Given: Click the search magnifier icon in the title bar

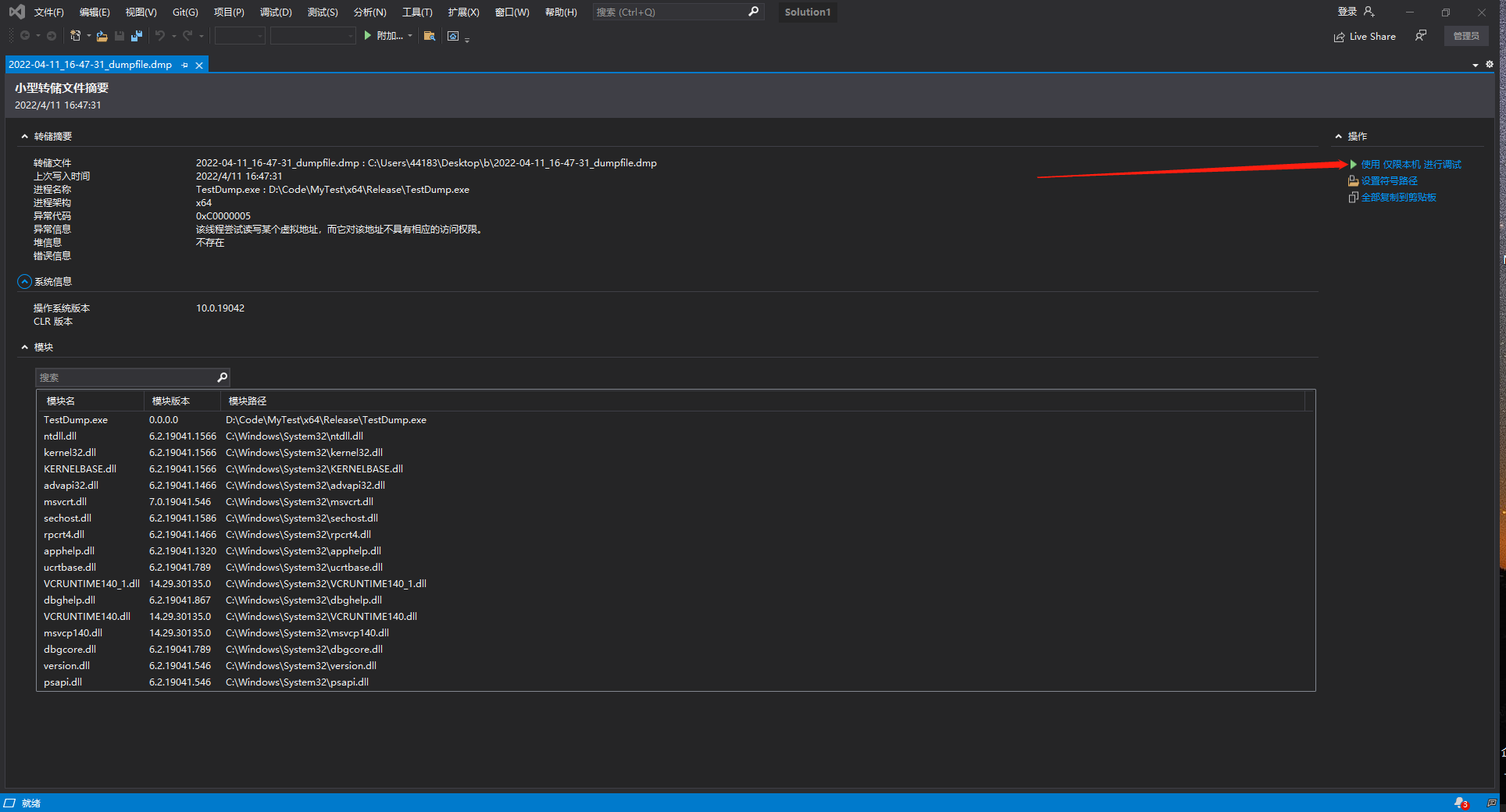Looking at the screenshot, I should coord(753,12).
